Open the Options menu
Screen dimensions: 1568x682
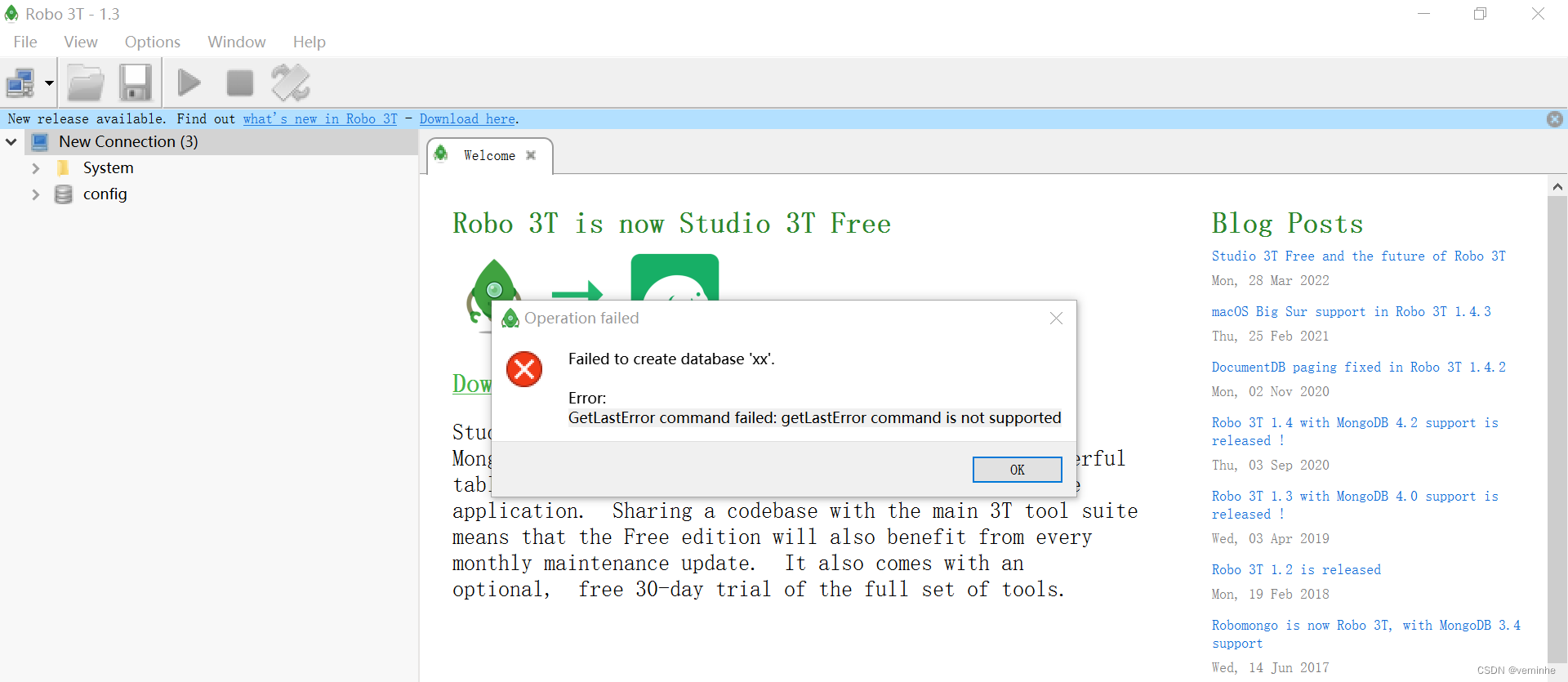(x=153, y=42)
